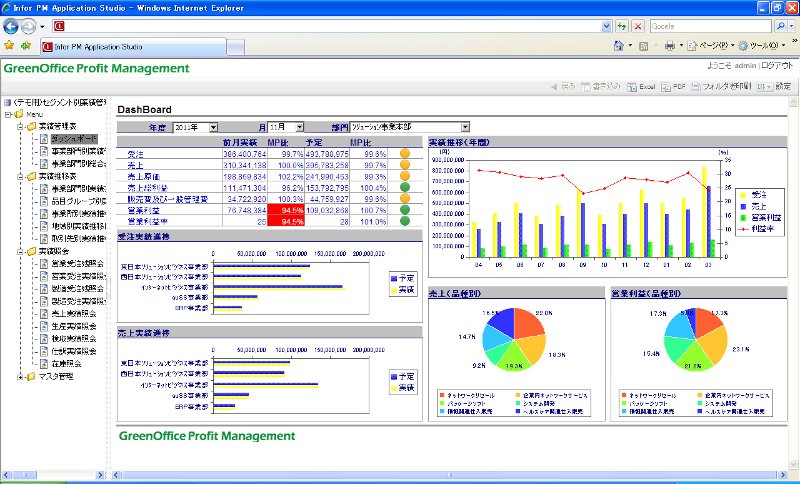Open the 年度 year dropdown
The height and width of the screenshot is (484, 800).
click(214, 128)
